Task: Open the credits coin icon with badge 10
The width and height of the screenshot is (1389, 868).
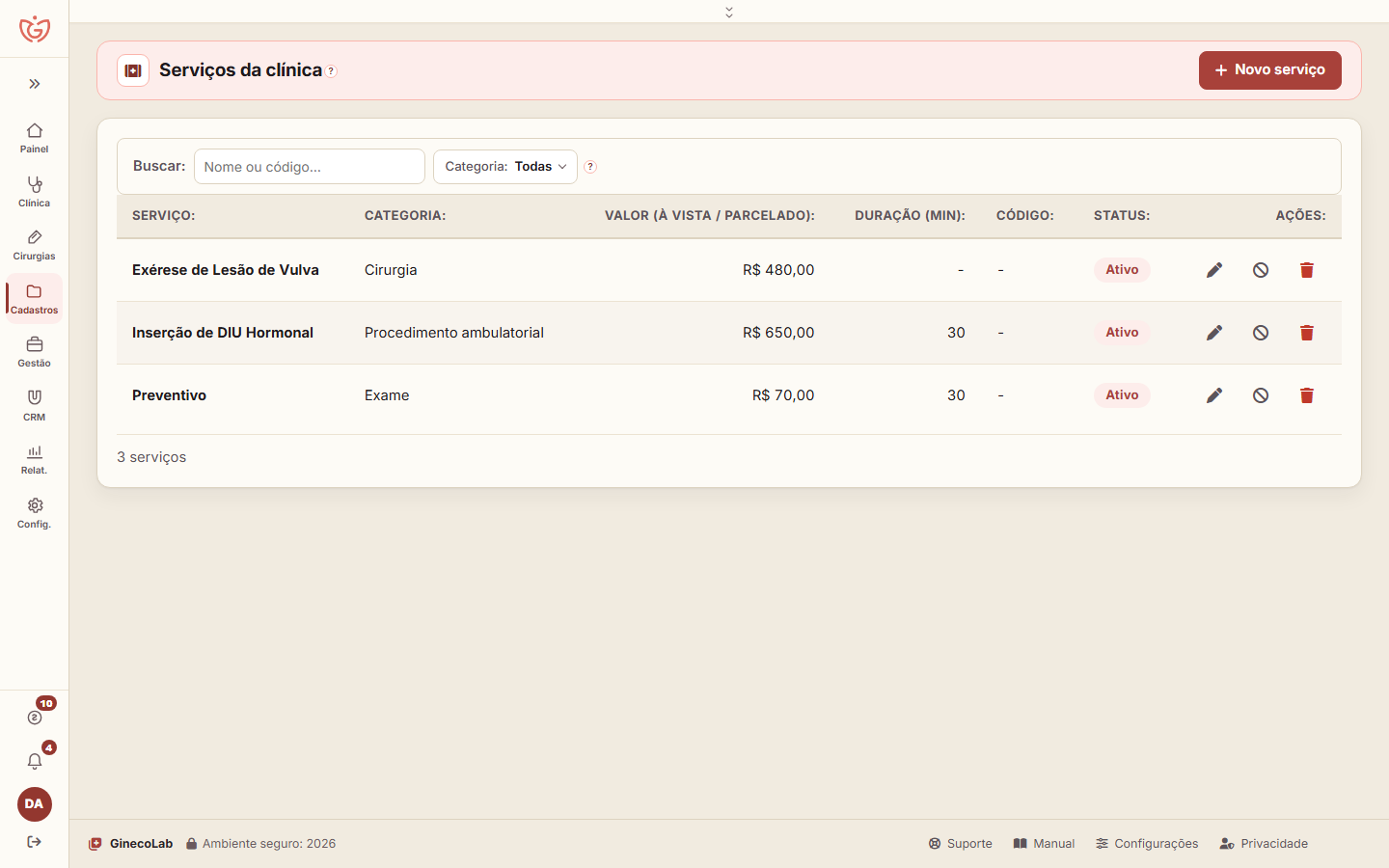Action: [x=35, y=717]
